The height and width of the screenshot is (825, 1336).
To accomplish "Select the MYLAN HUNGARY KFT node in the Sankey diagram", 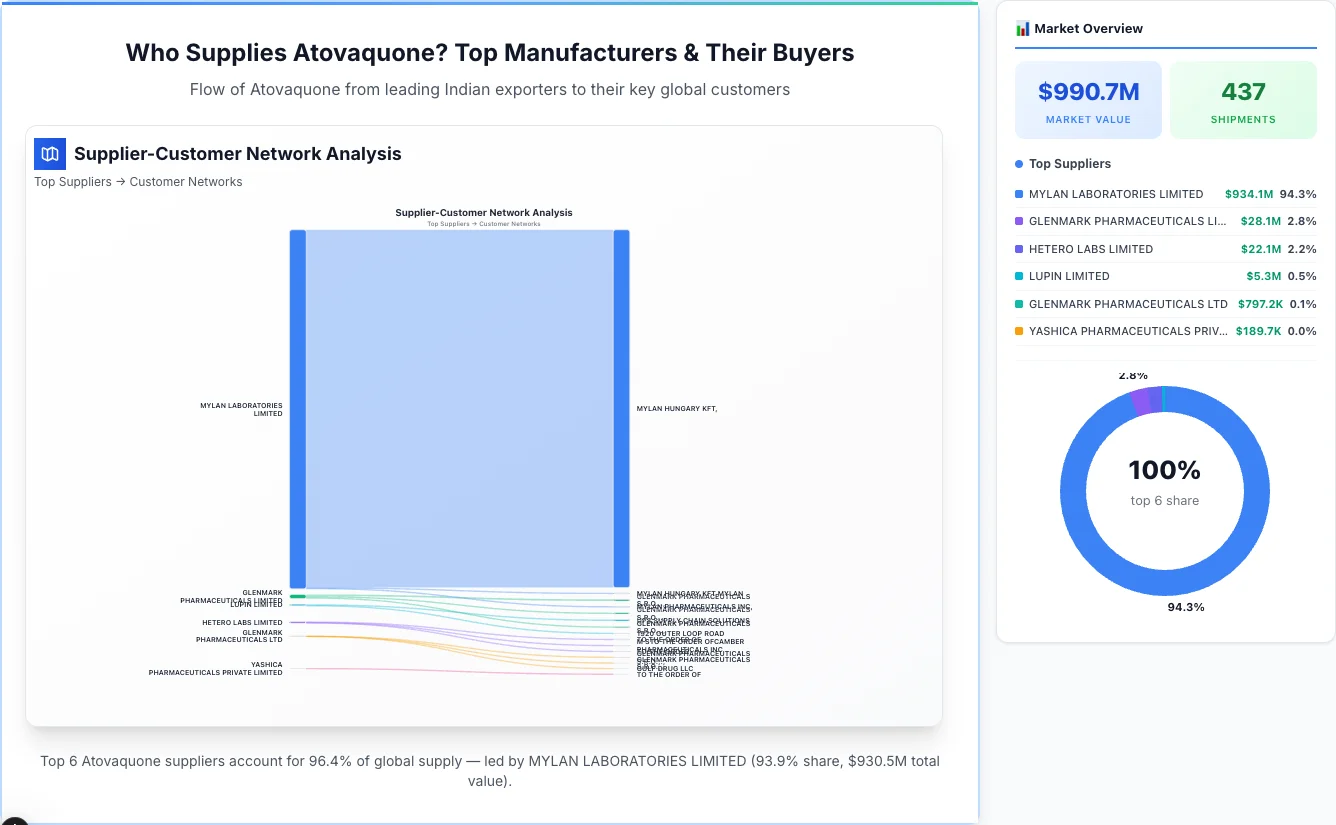I will [621, 408].
